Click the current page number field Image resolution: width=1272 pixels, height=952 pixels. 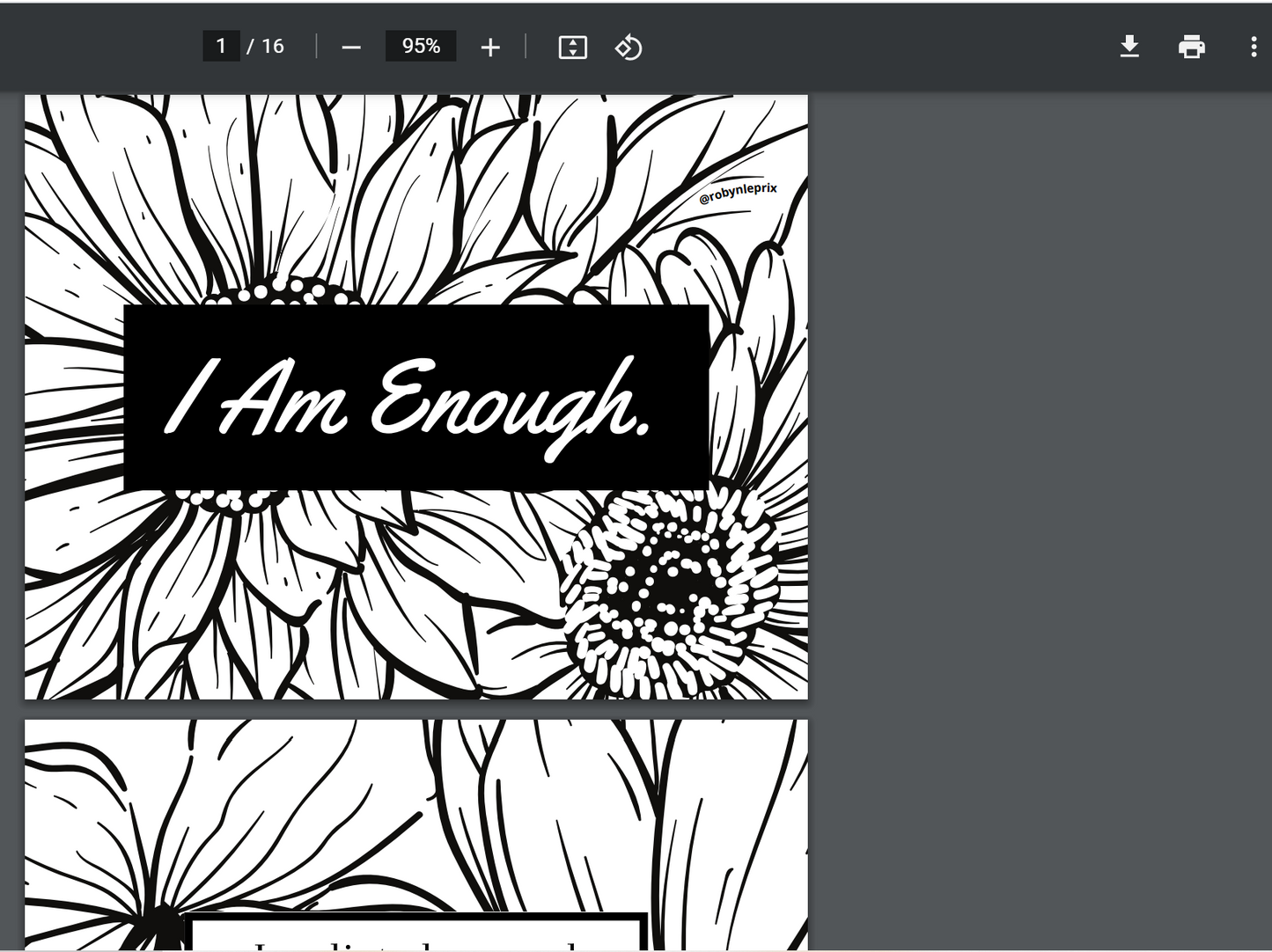[221, 46]
